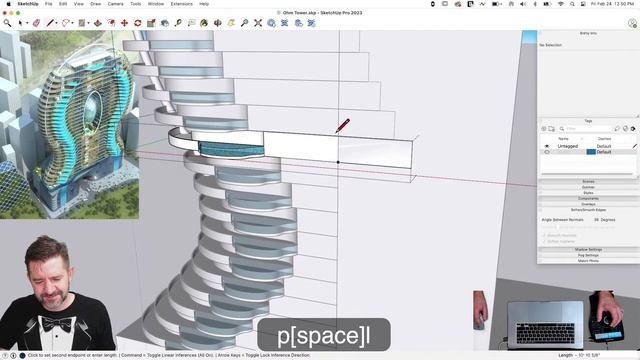Choose the Scale tool
This screenshot has width=640, height=360.
pyautogui.click(x=151, y=23)
